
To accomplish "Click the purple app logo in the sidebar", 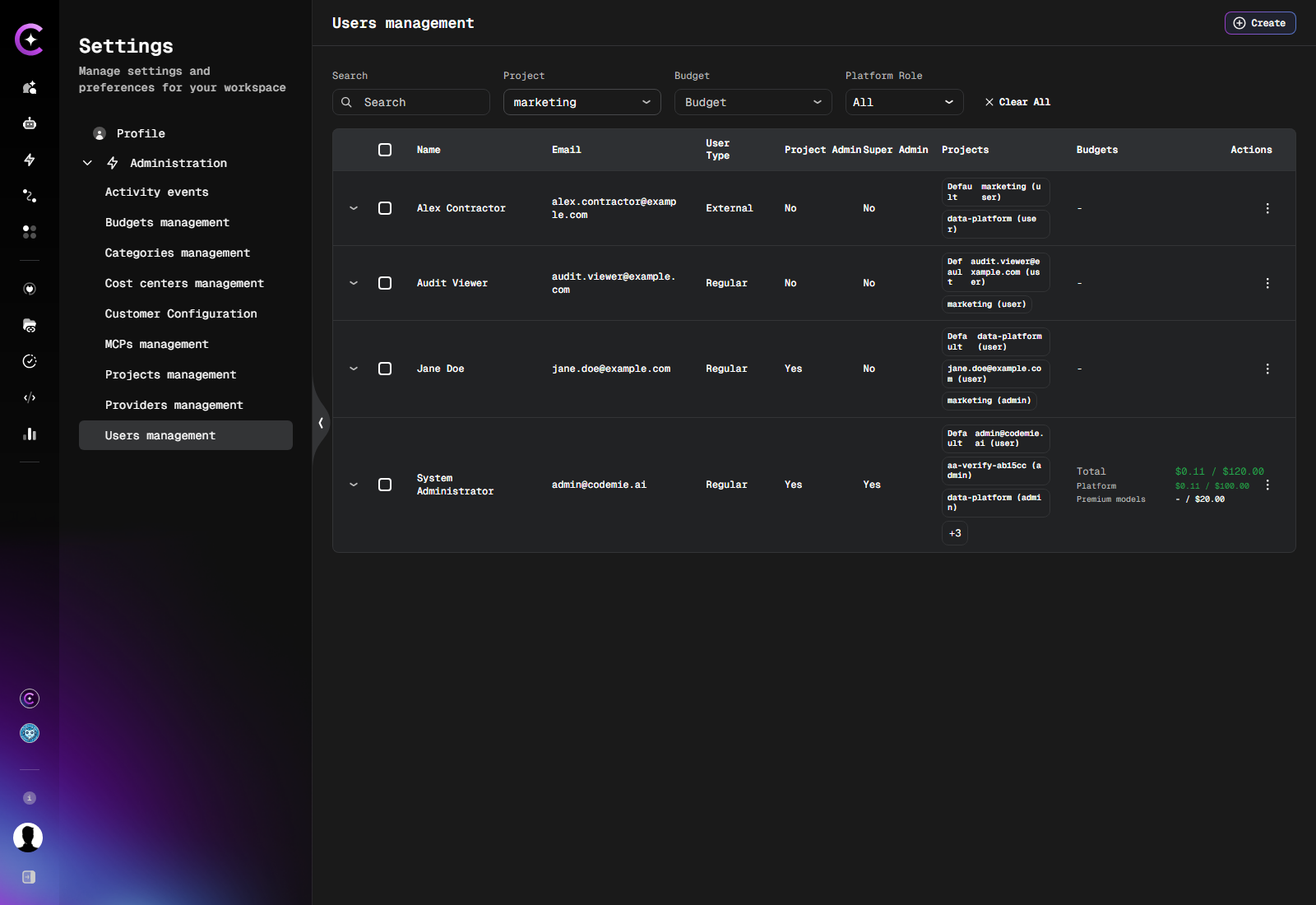I will coord(30,39).
